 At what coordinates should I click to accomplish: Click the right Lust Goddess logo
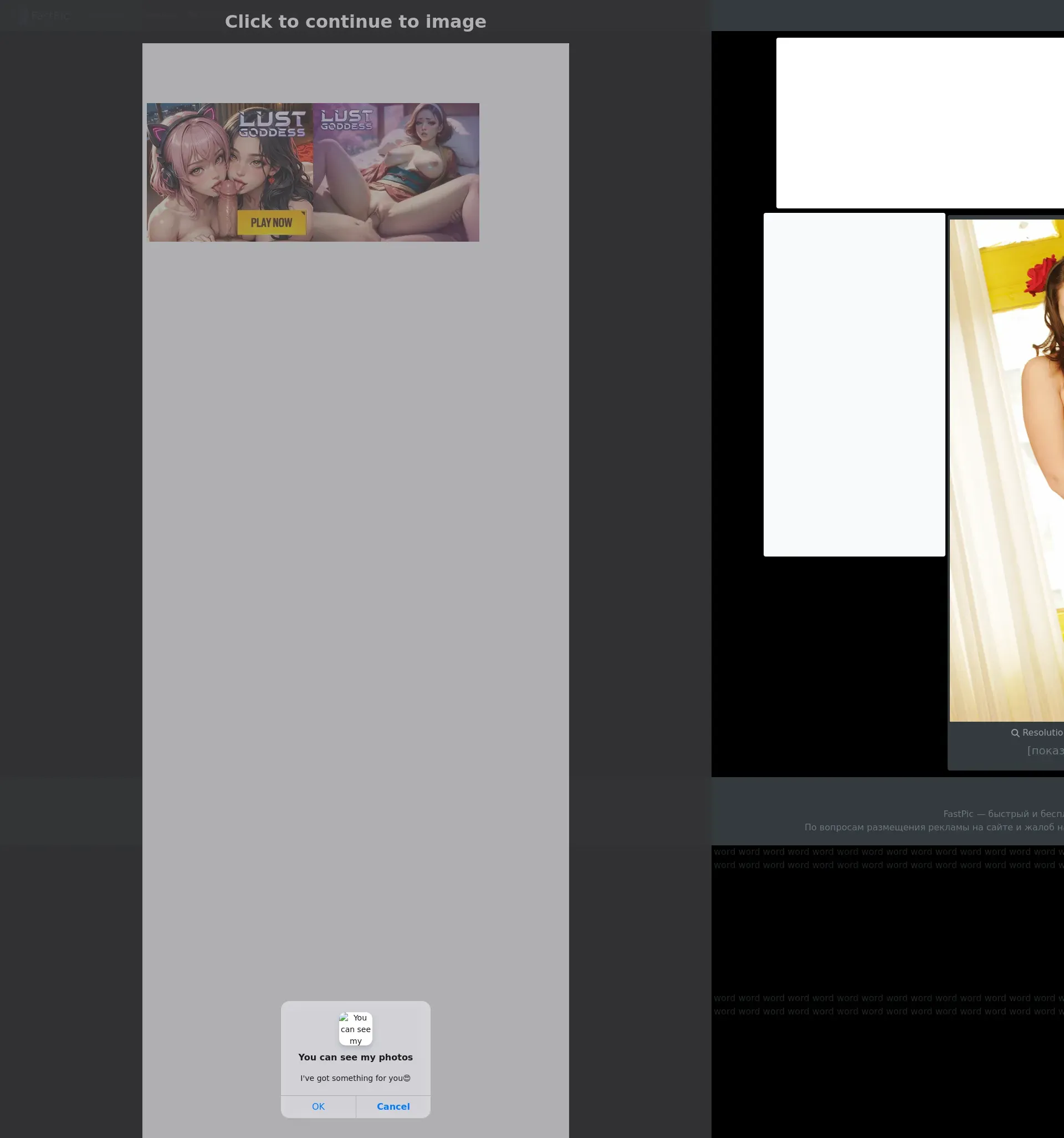346,120
